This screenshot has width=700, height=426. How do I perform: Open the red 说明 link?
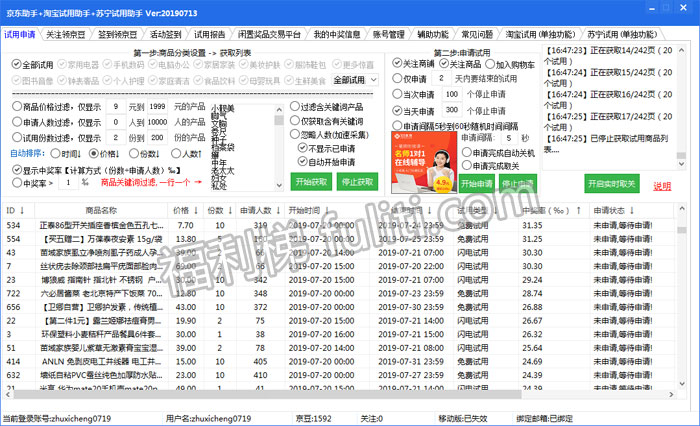point(662,186)
